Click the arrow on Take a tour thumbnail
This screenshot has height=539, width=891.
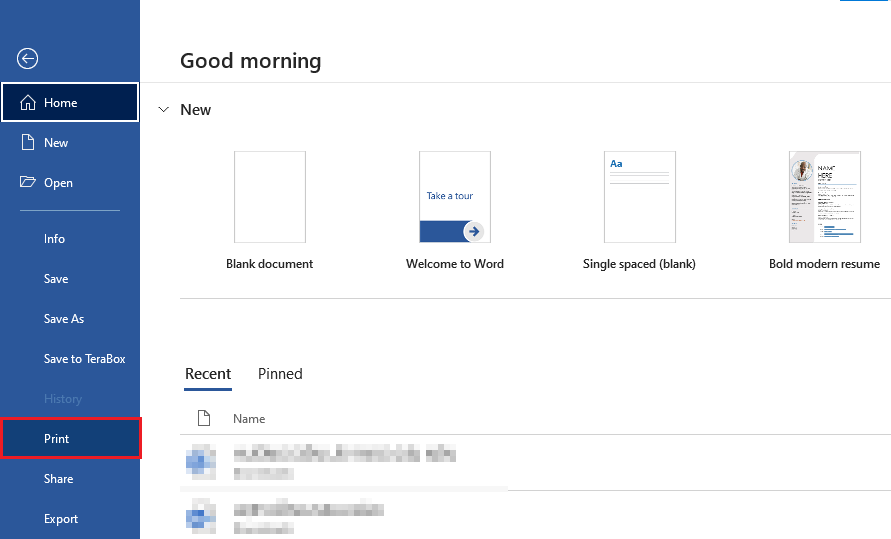point(474,231)
